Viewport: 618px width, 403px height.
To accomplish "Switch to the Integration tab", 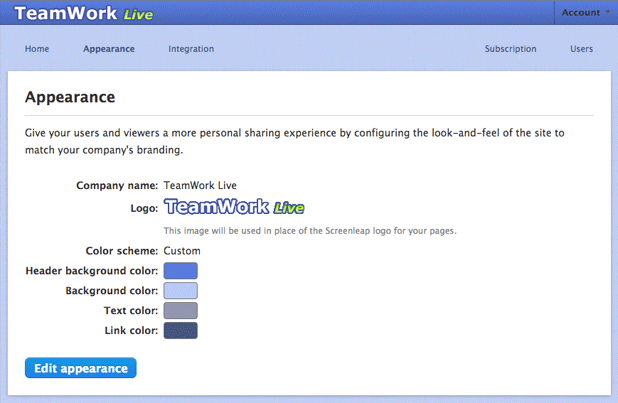I will pyautogui.click(x=191, y=49).
